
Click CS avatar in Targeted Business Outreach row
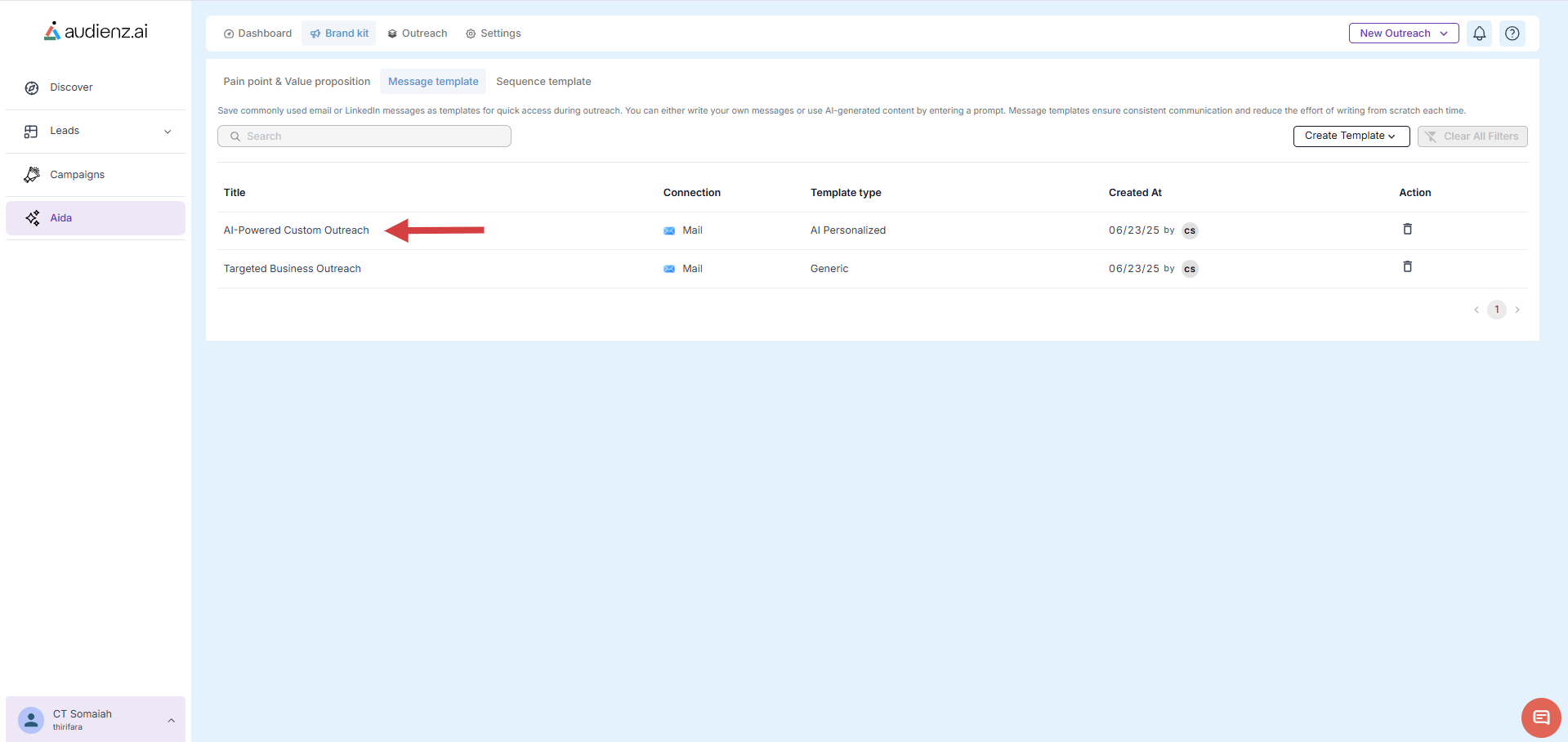pos(1191,269)
